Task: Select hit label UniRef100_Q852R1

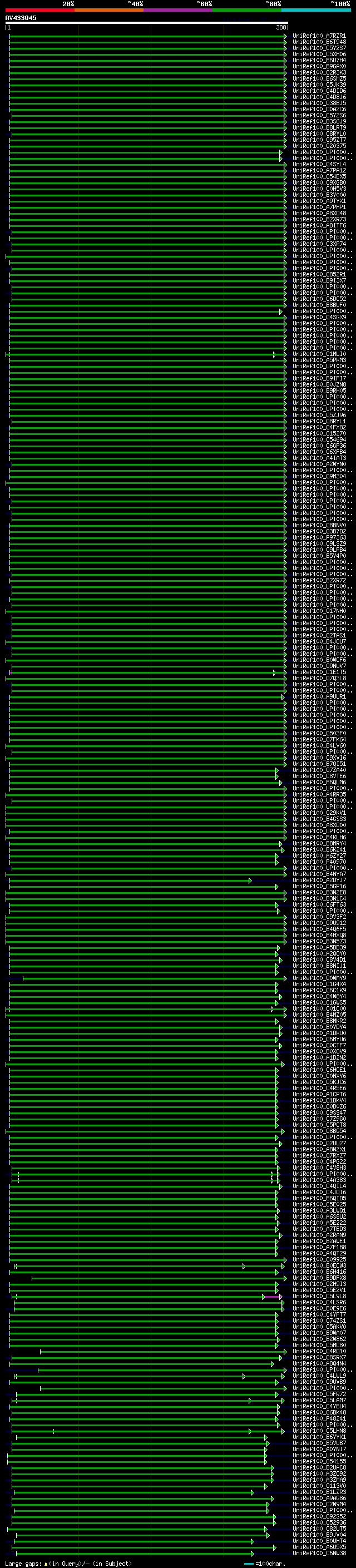Action: (x=319, y=275)
